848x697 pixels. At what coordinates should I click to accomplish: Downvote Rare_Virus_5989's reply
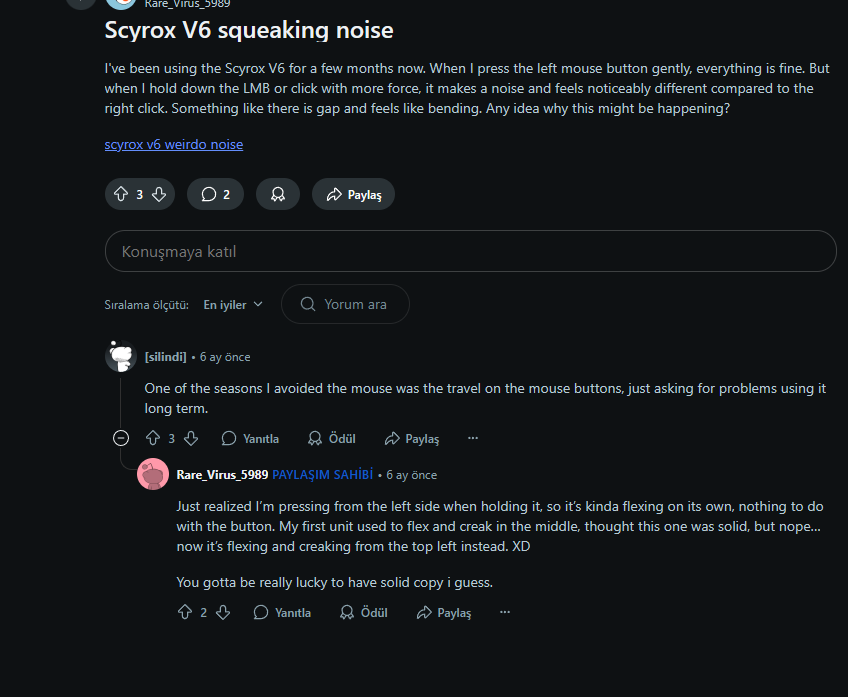(x=223, y=612)
